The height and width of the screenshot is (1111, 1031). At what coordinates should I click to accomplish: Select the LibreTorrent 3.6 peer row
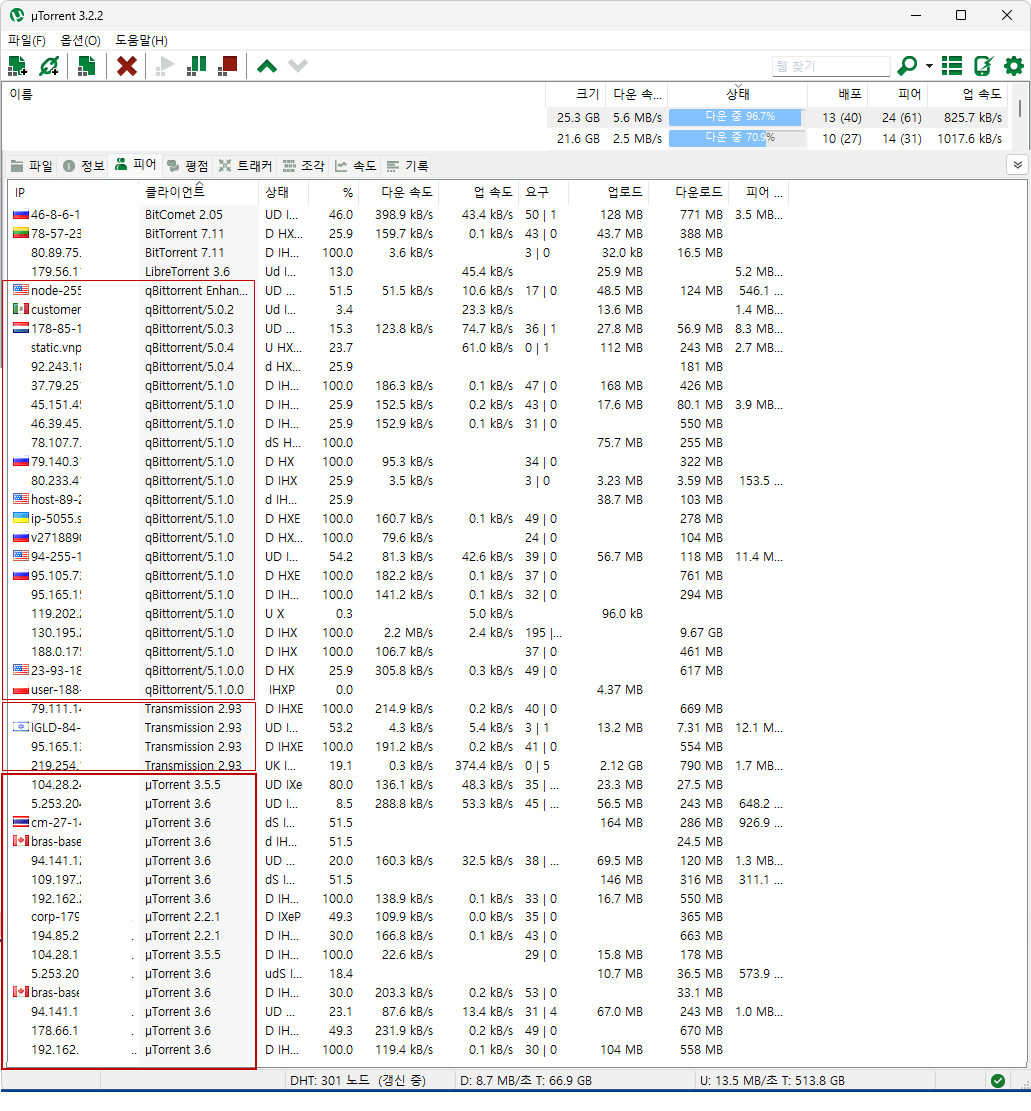coord(400,271)
